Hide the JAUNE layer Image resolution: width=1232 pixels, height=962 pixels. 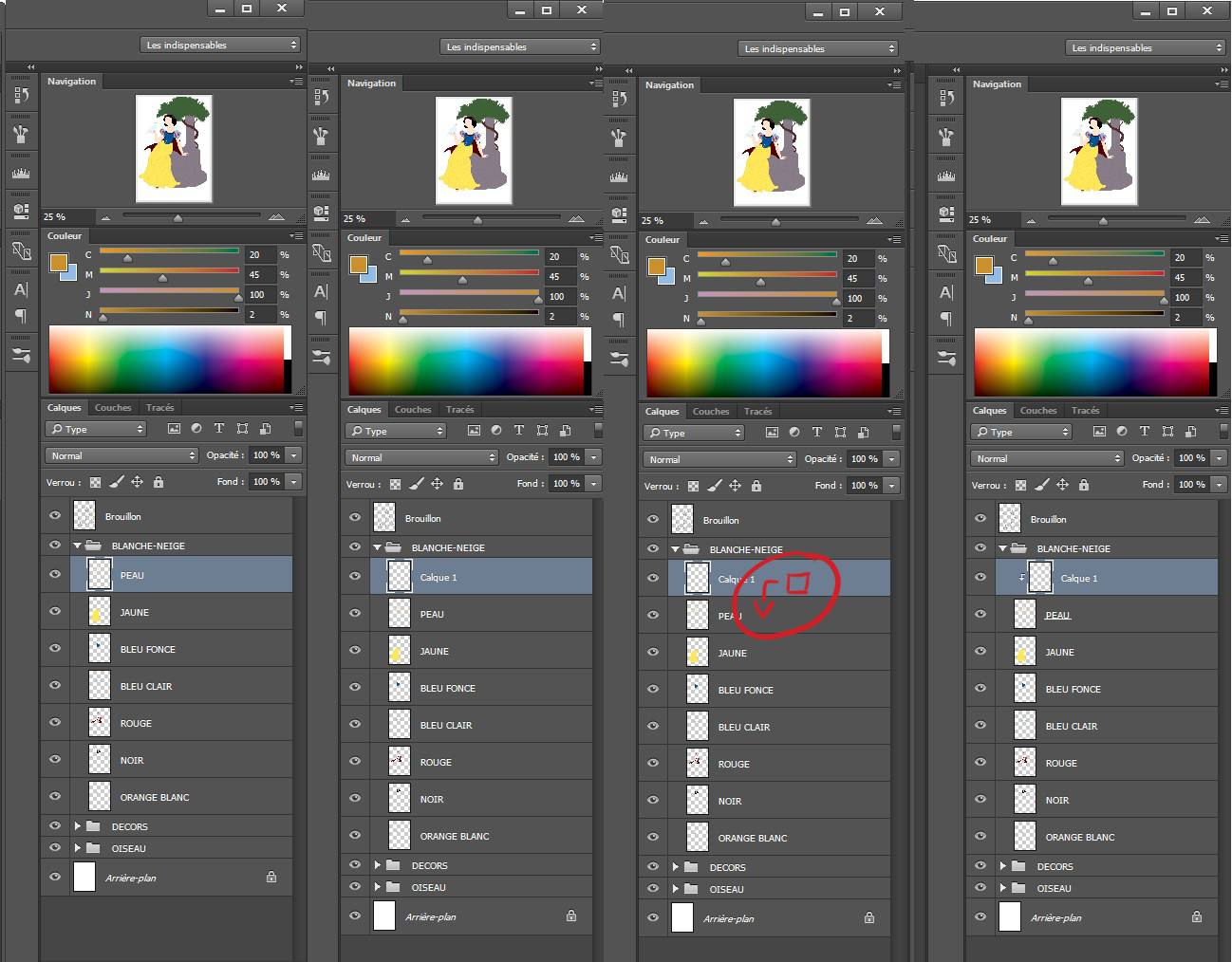(55, 612)
